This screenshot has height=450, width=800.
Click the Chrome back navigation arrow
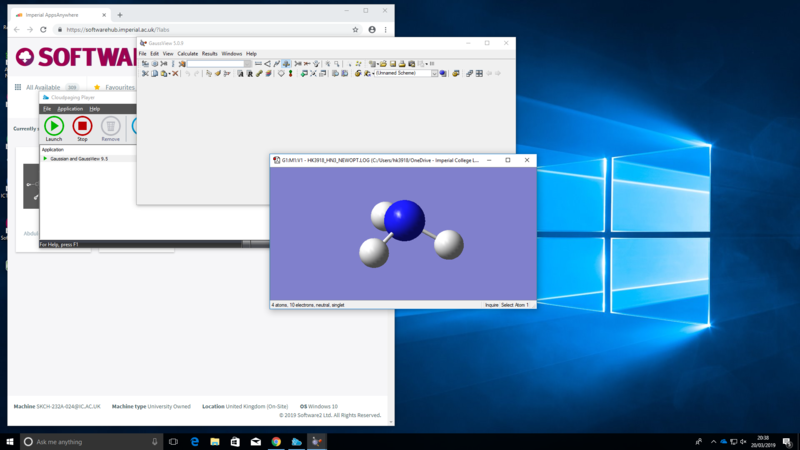pos(16,30)
